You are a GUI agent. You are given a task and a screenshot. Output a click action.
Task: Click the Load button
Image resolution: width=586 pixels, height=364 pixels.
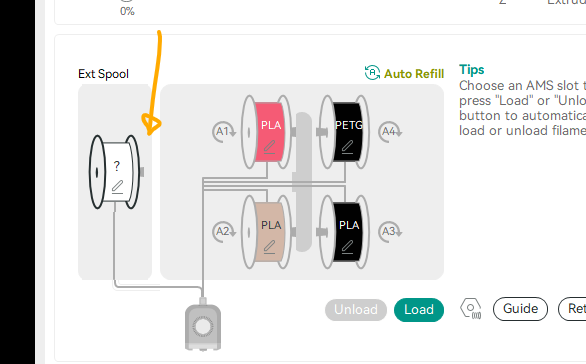click(419, 310)
